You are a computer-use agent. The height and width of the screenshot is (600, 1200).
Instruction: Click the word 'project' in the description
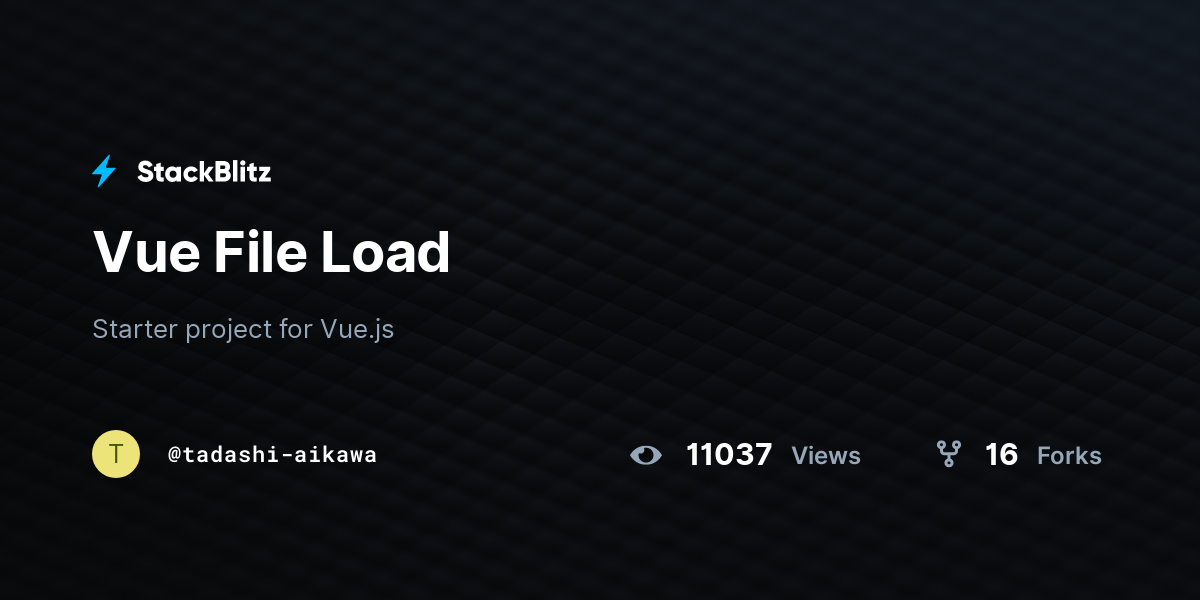tap(229, 330)
